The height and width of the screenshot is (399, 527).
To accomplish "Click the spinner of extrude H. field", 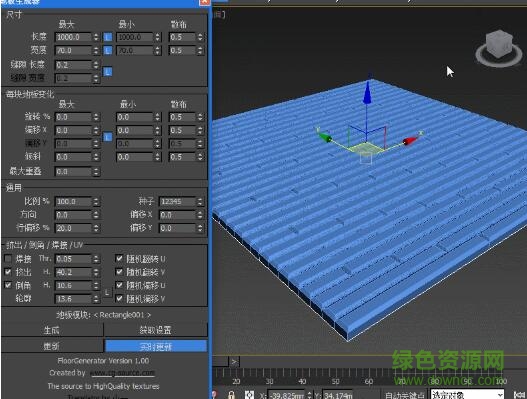I will 96,272.
